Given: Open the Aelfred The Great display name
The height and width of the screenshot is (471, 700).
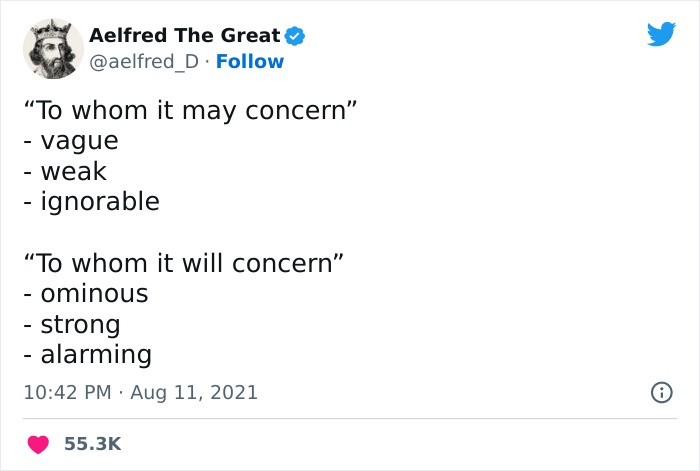Looking at the screenshot, I should click(x=184, y=36).
